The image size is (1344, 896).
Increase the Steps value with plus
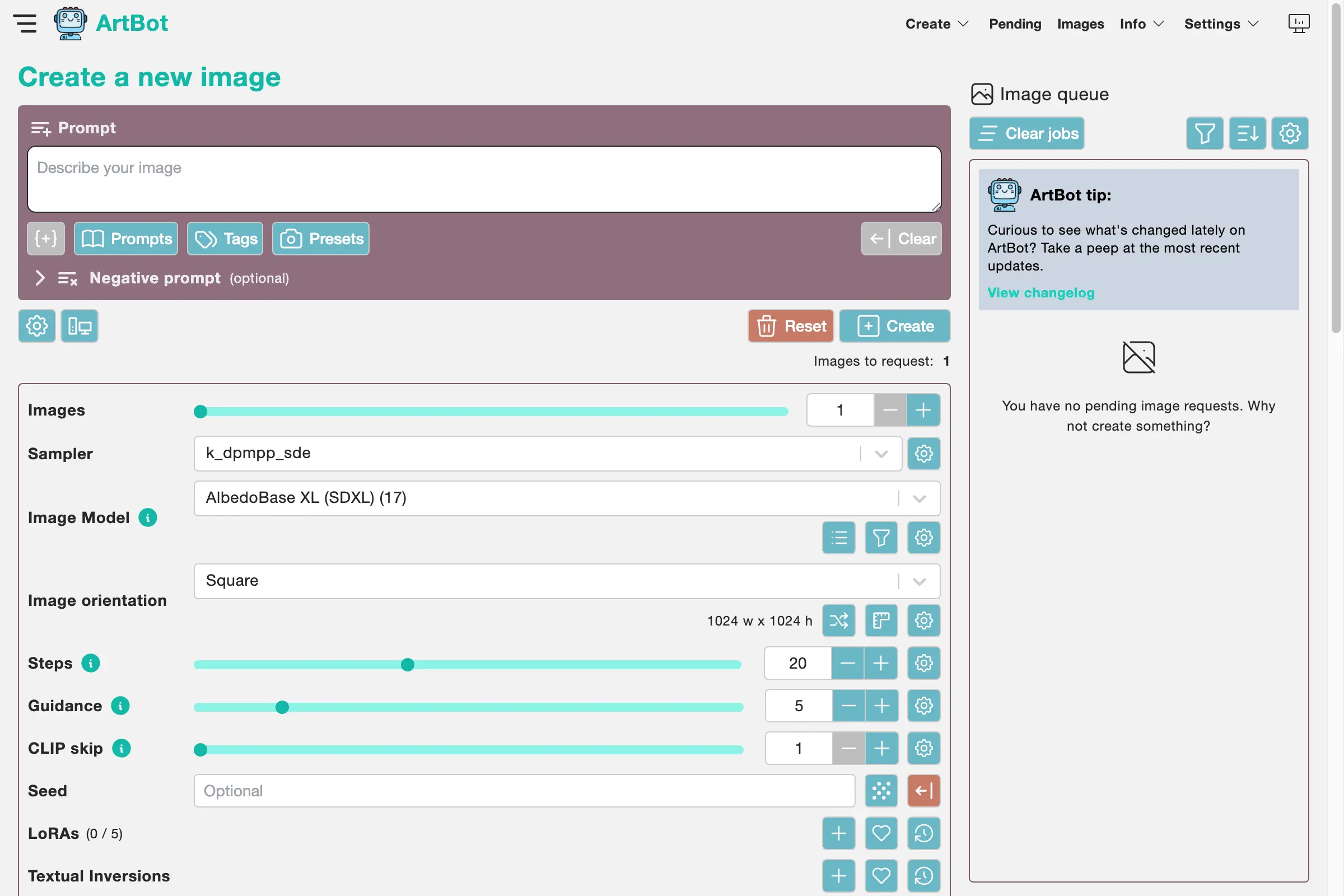[880, 664]
